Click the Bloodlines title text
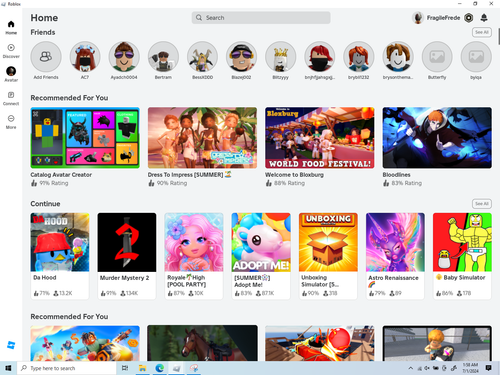The width and height of the screenshot is (500, 375). [x=396, y=175]
